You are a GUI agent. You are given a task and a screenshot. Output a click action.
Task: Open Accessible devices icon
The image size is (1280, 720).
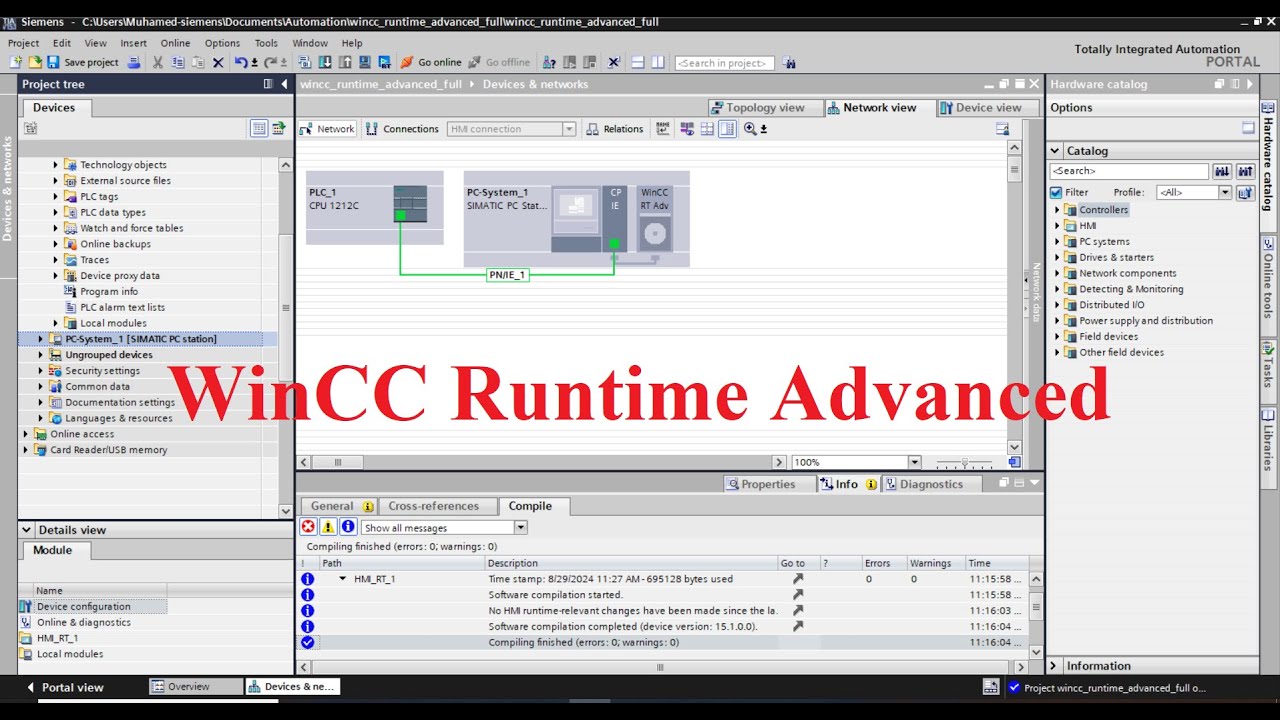pyautogui.click(x=548, y=62)
